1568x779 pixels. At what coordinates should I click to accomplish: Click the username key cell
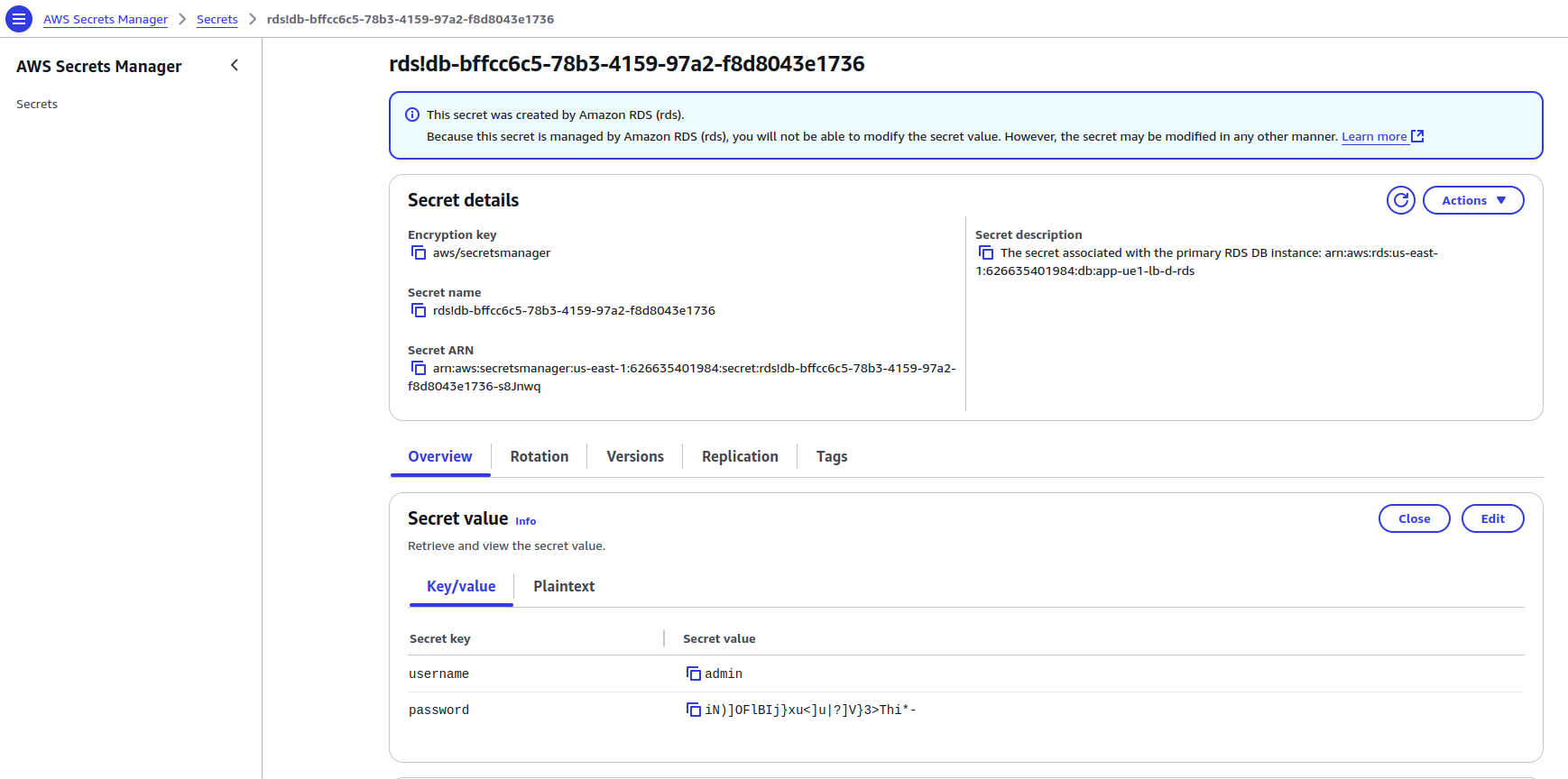[x=438, y=674]
